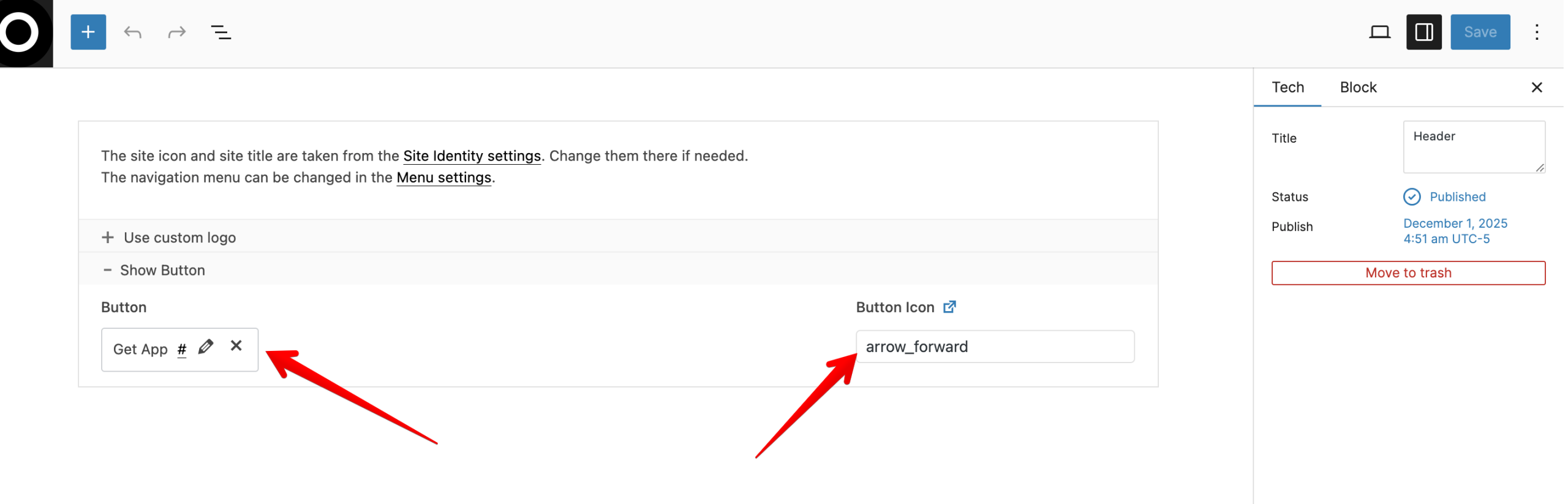Switch to the Block tab
Image resolution: width=1568 pixels, height=504 pixels.
tap(1357, 88)
